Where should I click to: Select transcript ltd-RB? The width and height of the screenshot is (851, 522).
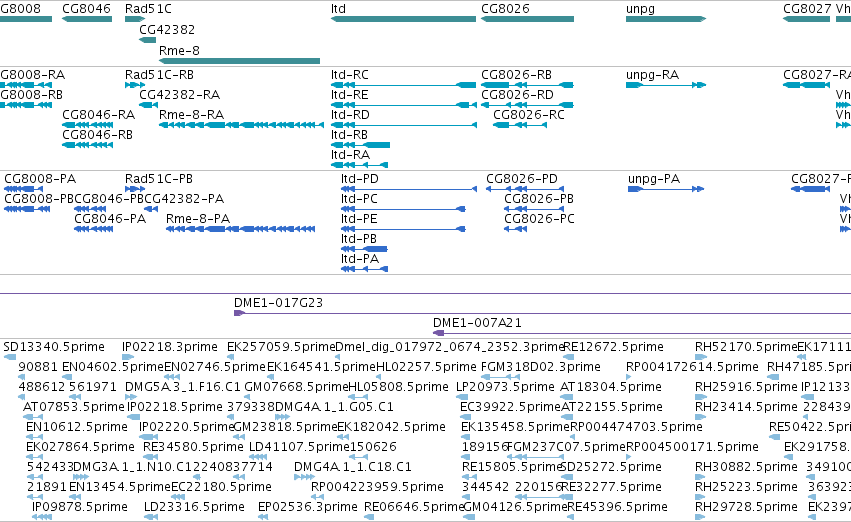(x=360, y=145)
